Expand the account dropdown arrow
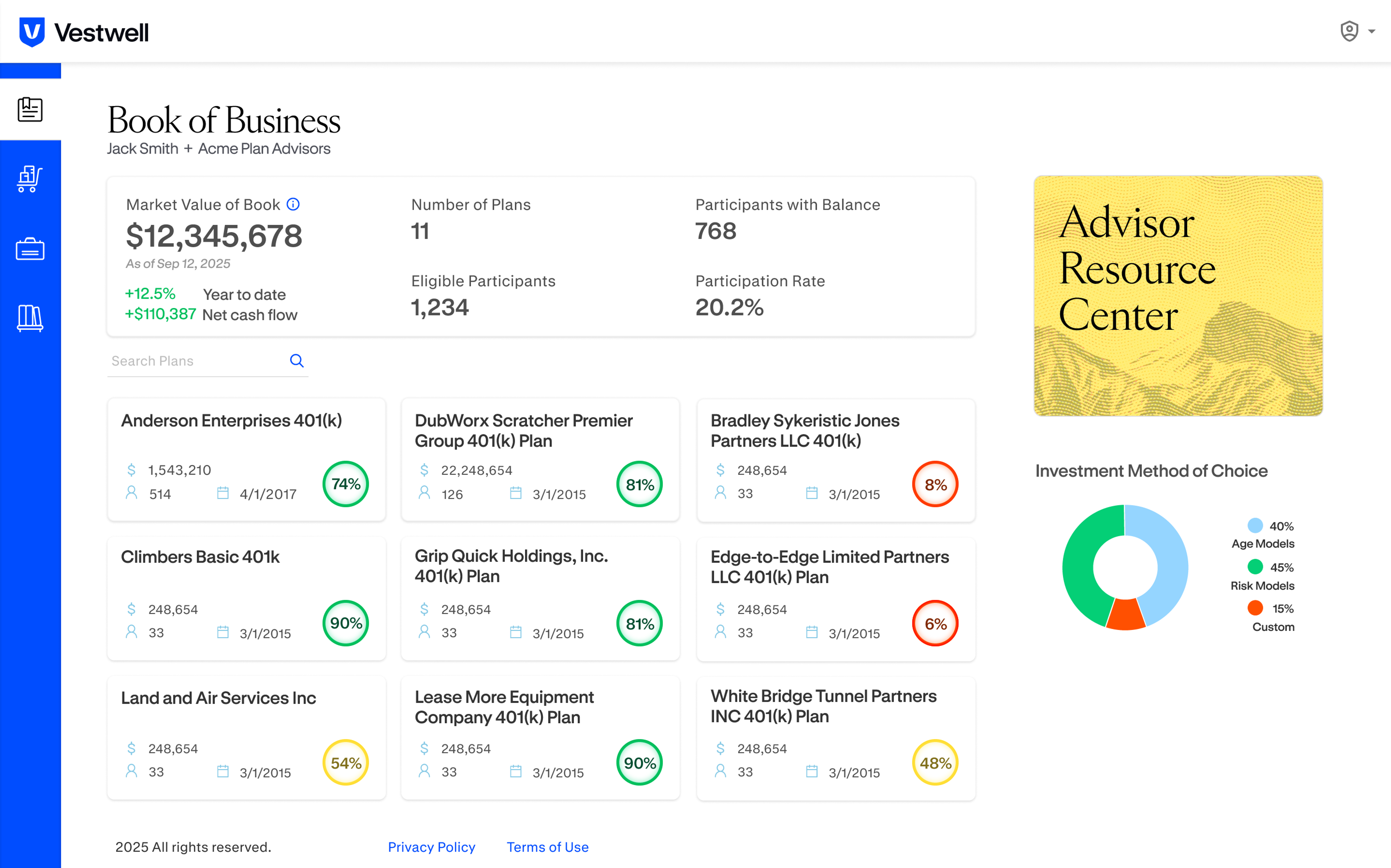Viewport: 1391px width, 868px height. tap(1372, 32)
